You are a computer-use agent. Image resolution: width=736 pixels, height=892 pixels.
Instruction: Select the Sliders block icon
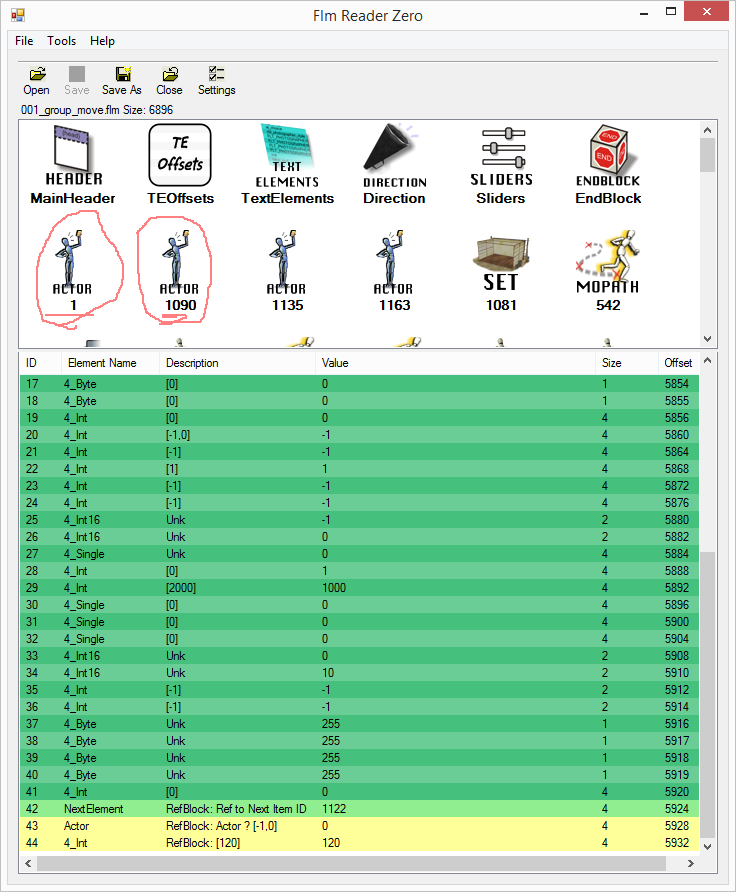point(501,165)
